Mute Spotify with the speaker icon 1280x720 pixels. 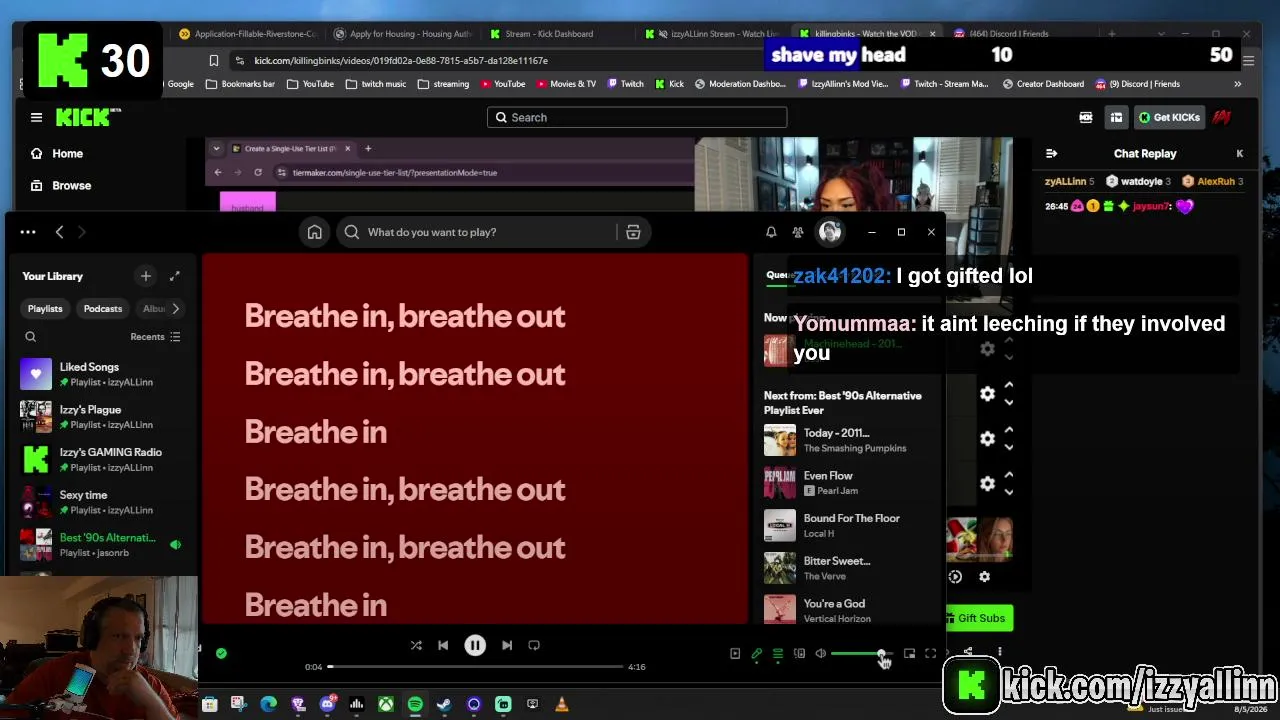(821, 654)
